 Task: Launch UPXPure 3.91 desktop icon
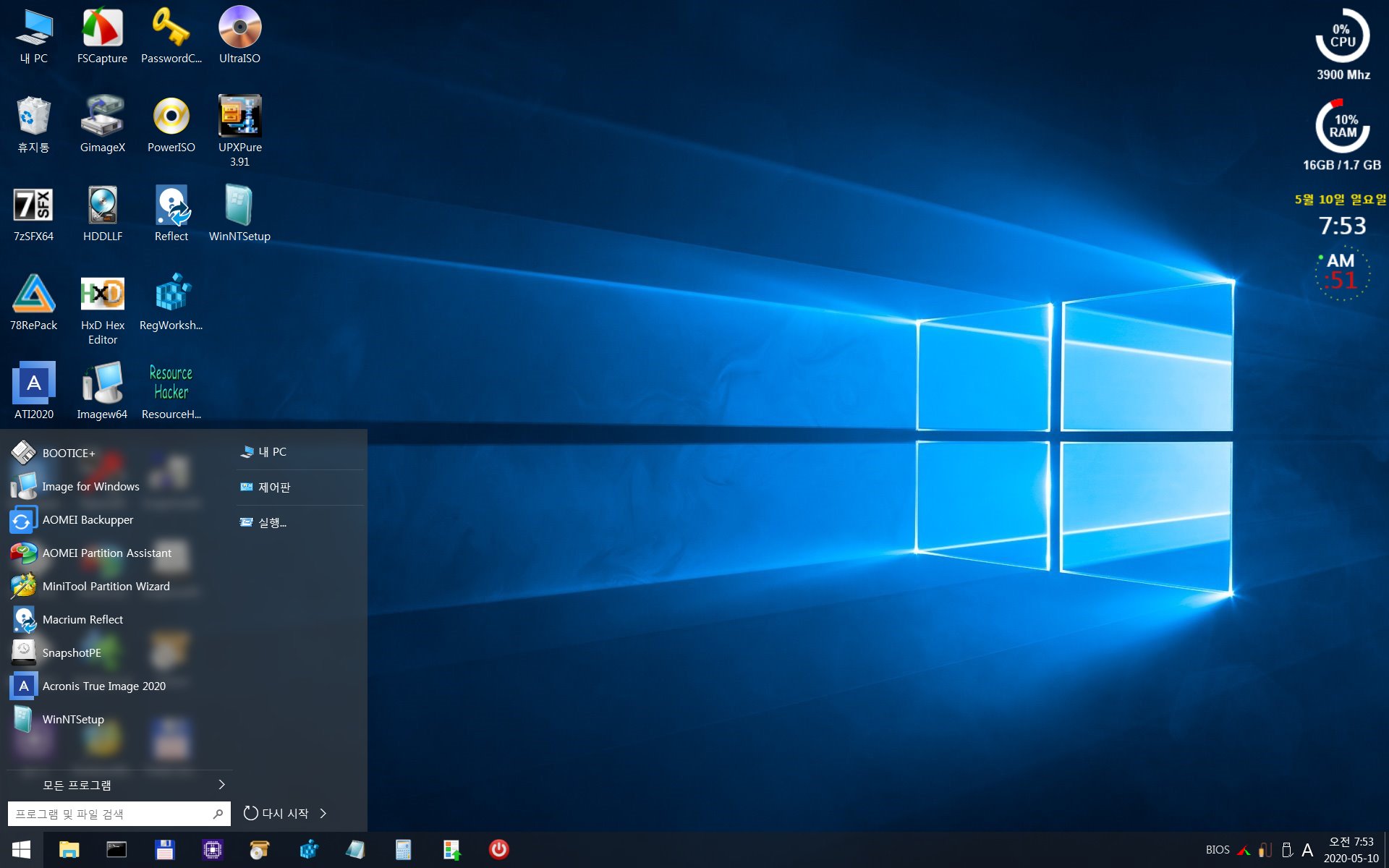pos(239,132)
